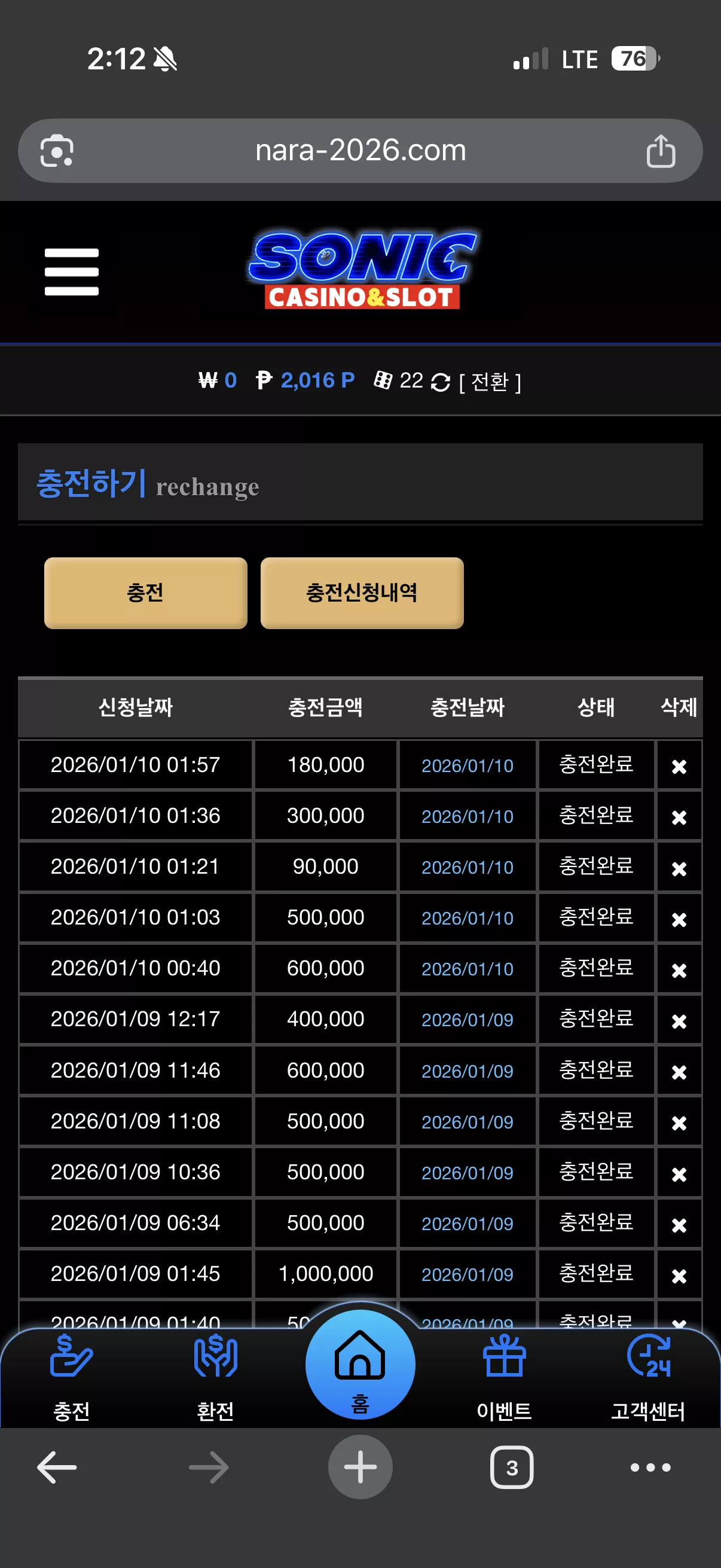Remove the 2026/01/10 01:21 record
Image resolution: width=721 pixels, height=1568 pixels.
(x=679, y=868)
